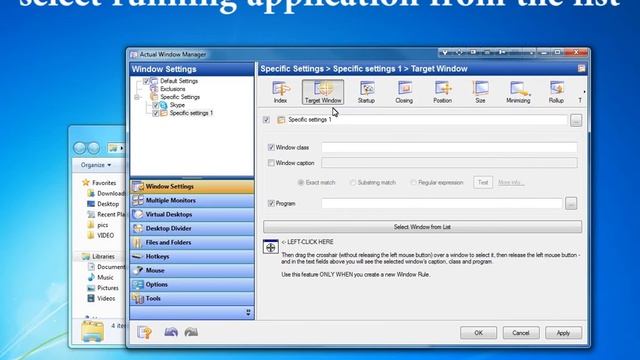Image resolution: width=640 pixels, height=360 pixels.
Task: Open the More info link
Action: (510, 182)
